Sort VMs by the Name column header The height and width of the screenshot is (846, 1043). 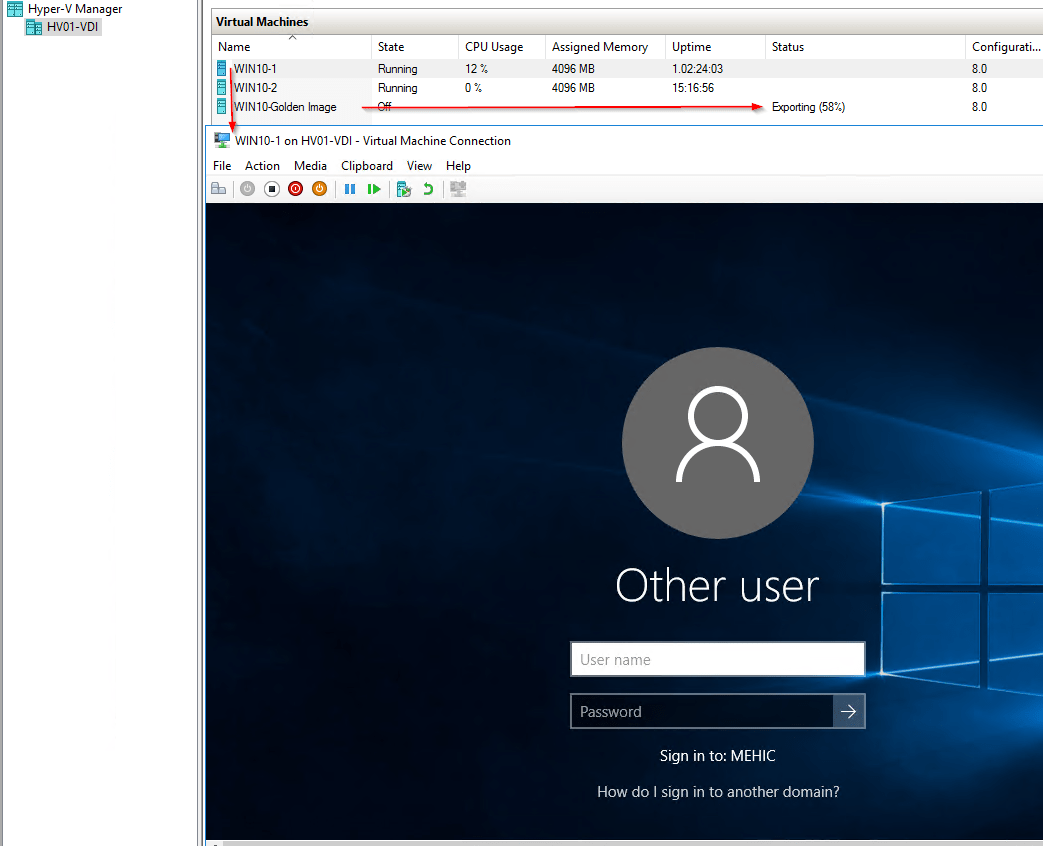tap(232, 47)
